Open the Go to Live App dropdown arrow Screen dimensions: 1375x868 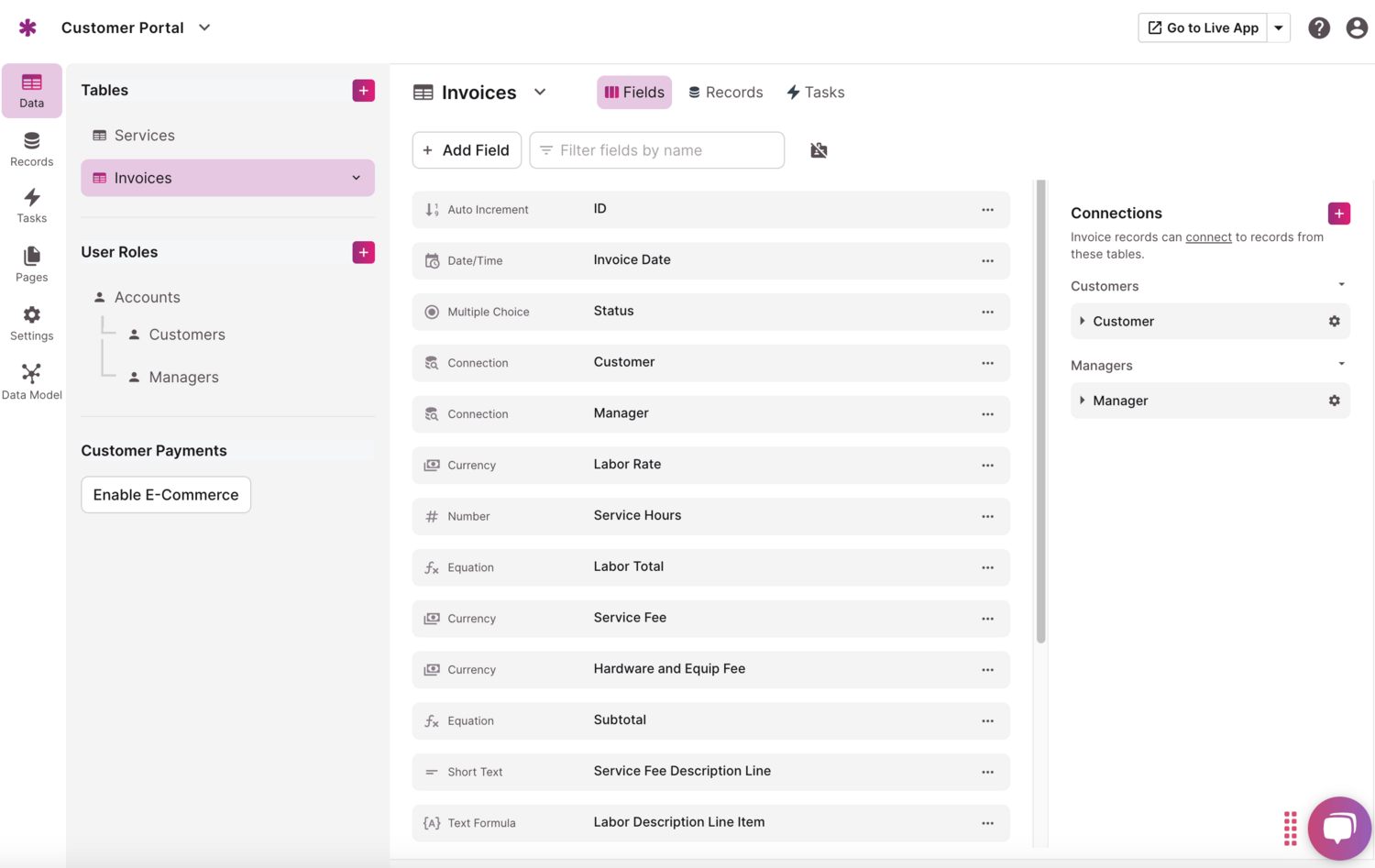coord(1279,27)
